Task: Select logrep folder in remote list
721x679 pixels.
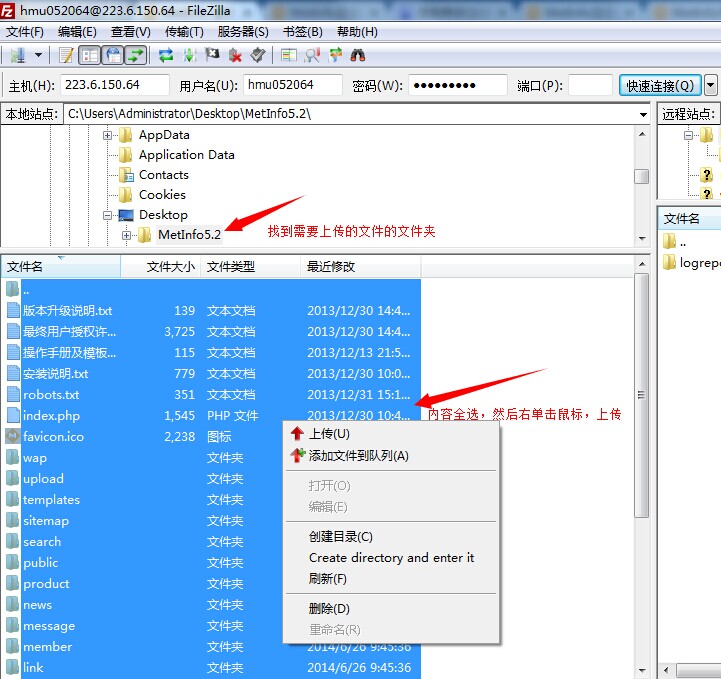Action: 692,263
